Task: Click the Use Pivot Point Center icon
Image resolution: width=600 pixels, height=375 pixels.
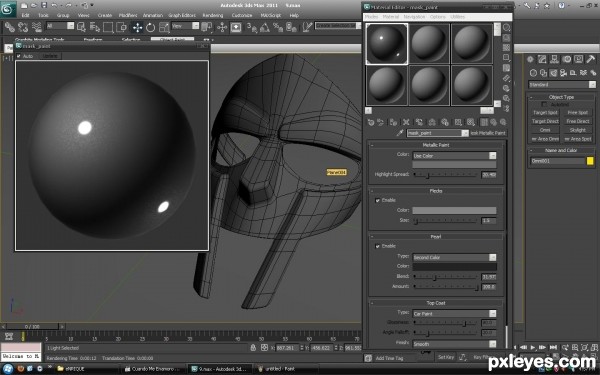Action: click(x=207, y=27)
